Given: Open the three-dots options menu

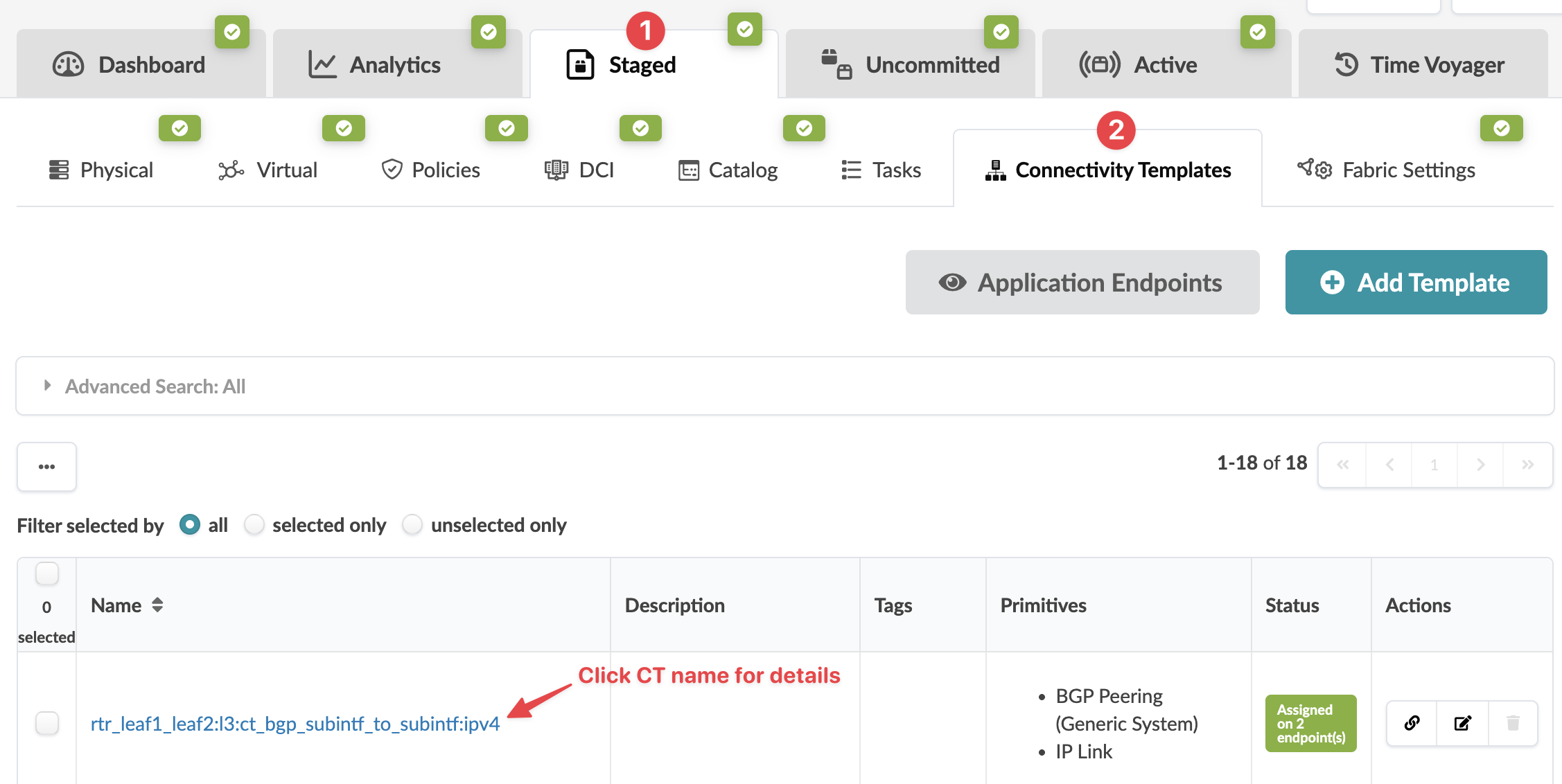Looking at the screenshot, I should click(x=47, y=466).
